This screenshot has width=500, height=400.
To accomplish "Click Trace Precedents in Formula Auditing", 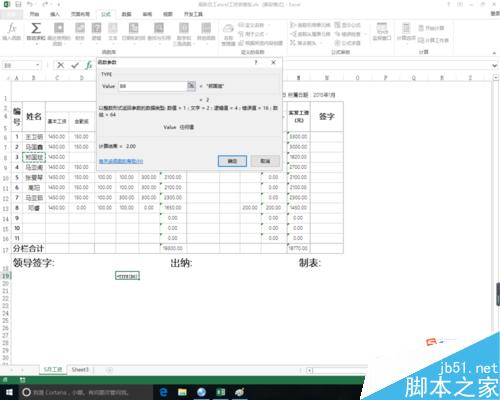I will point(310,25).
